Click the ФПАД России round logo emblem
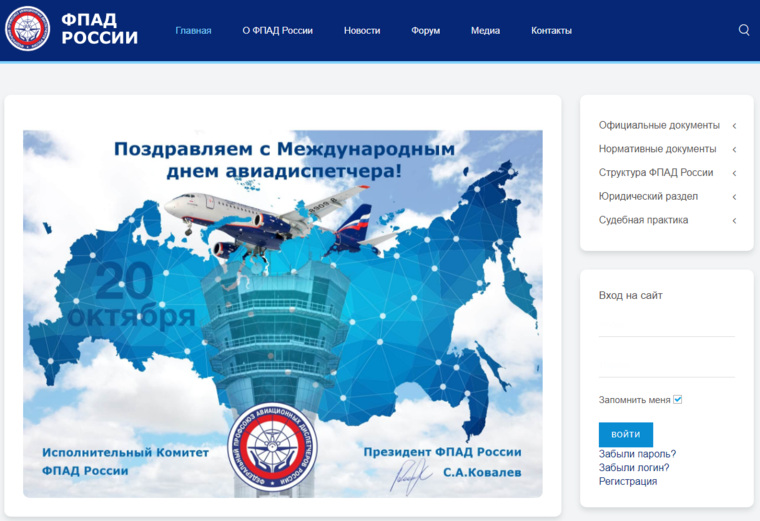 [x=27, y=29]
